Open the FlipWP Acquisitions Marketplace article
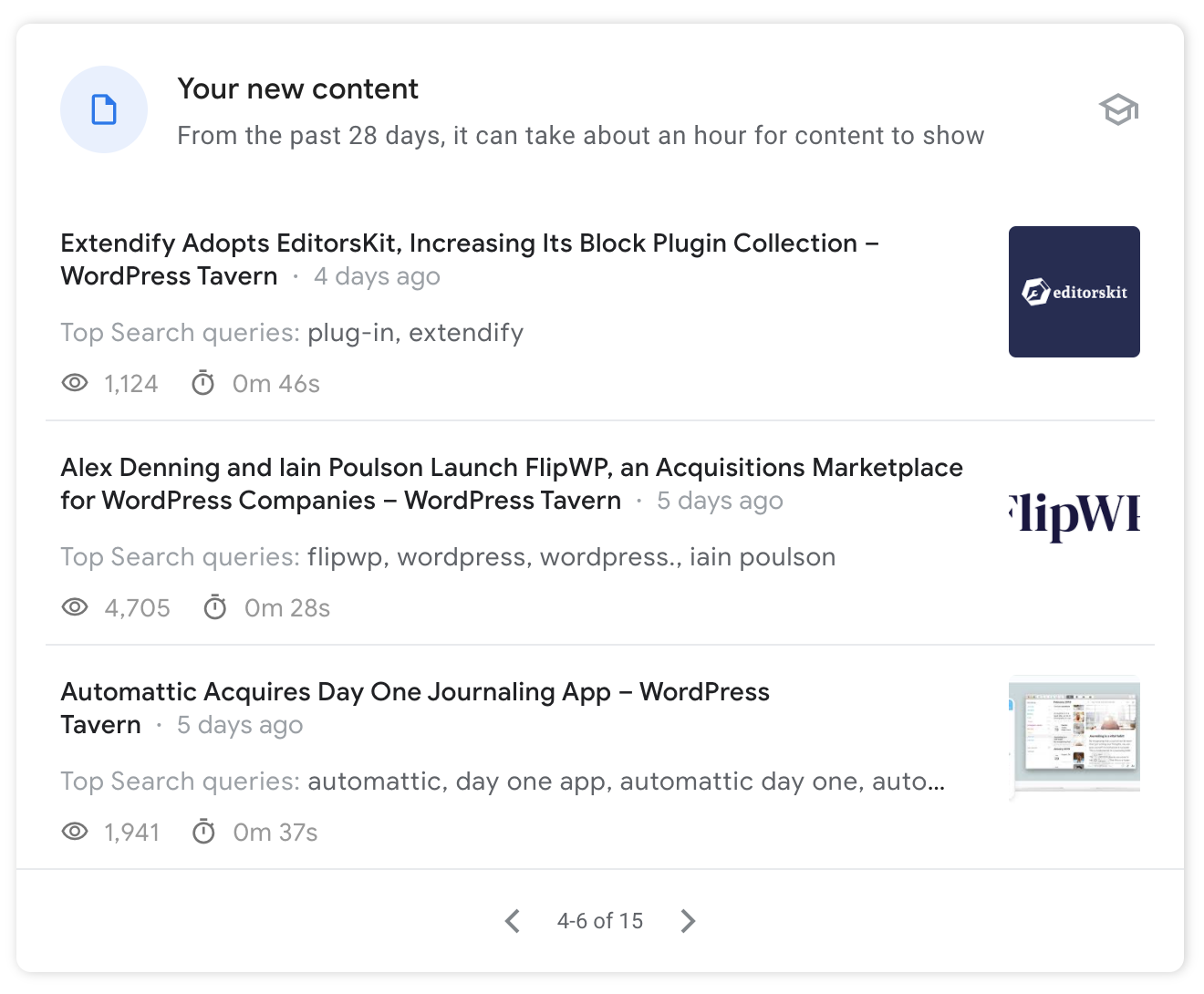 511,468
